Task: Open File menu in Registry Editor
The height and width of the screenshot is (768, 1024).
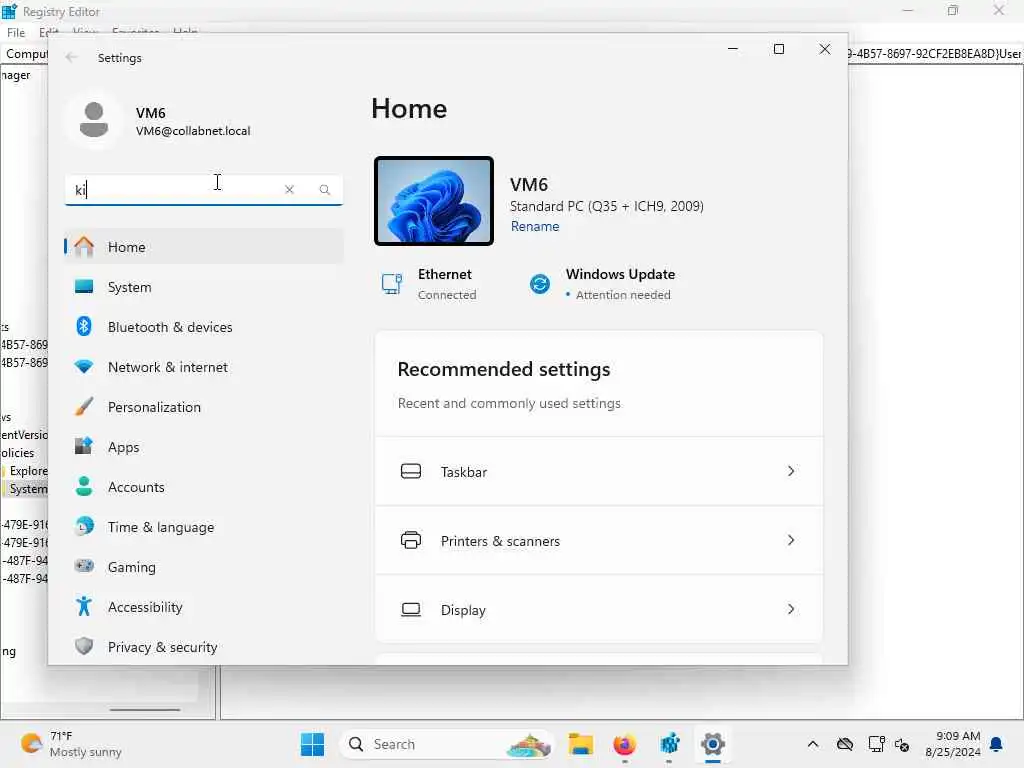Action: (16, 33)
